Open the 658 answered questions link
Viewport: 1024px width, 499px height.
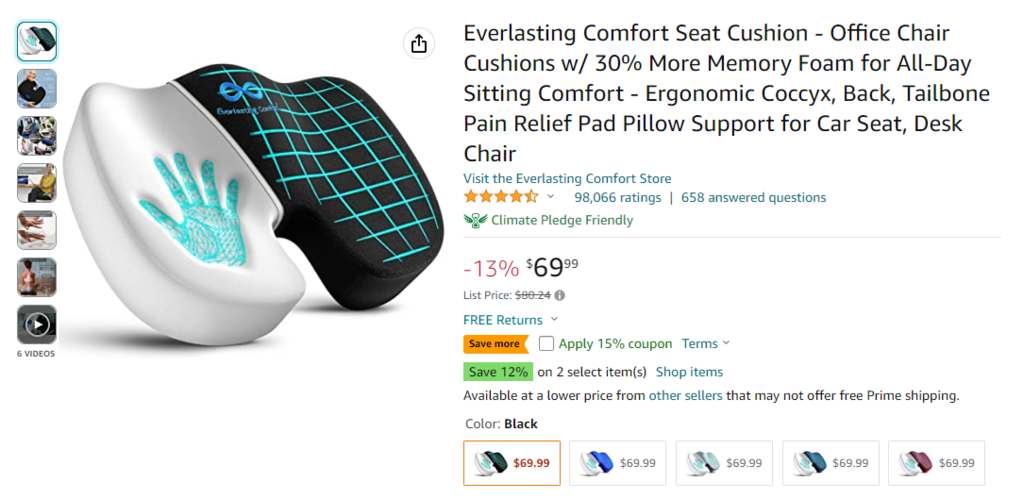tap(753, 197)
